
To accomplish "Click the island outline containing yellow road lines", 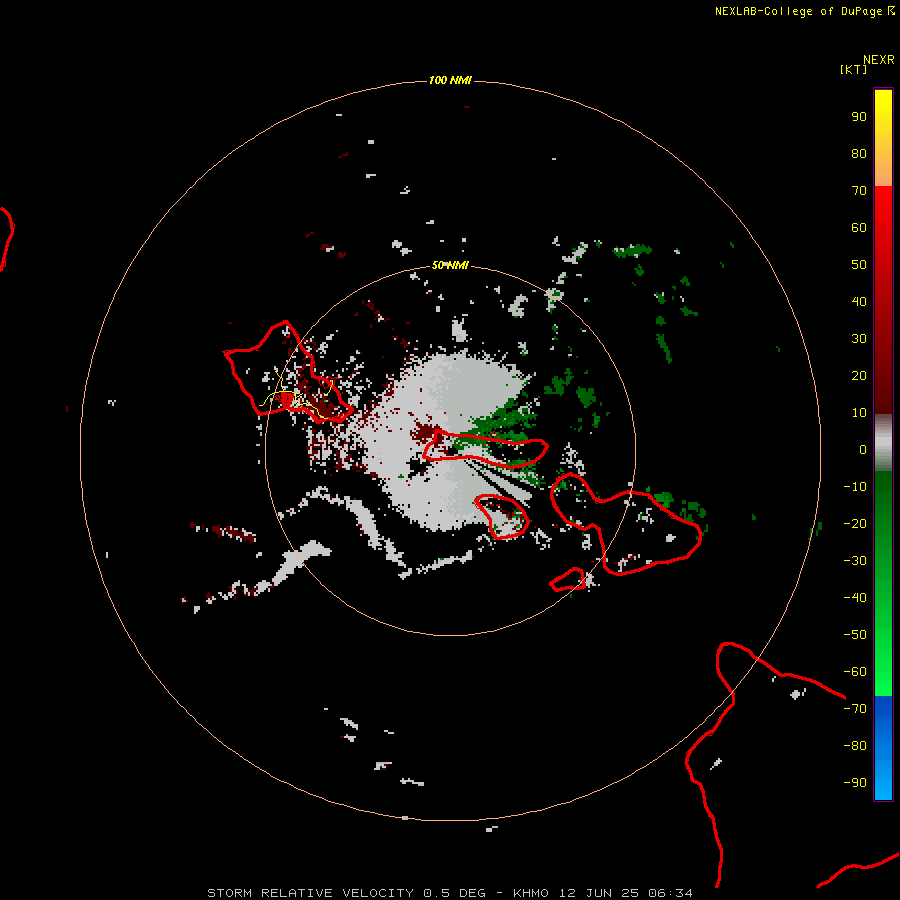I will tap(288, 372).
